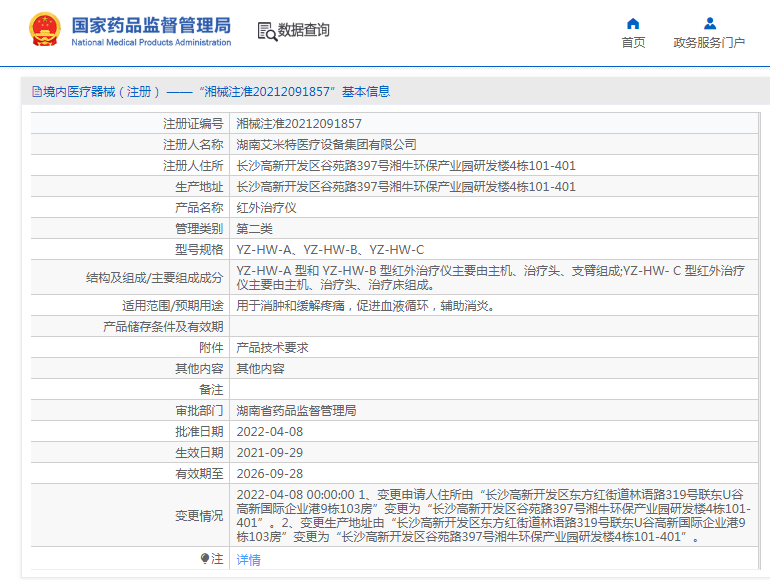
Task: Click the 政务服务门户 user icon
Action: 710,24
